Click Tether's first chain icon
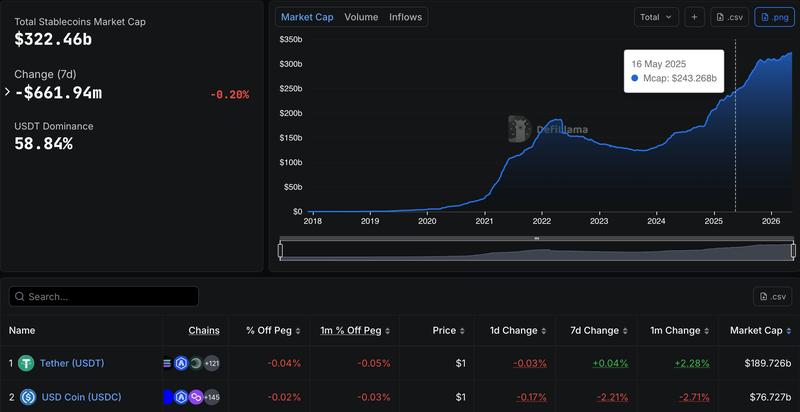 coord(167,364)
